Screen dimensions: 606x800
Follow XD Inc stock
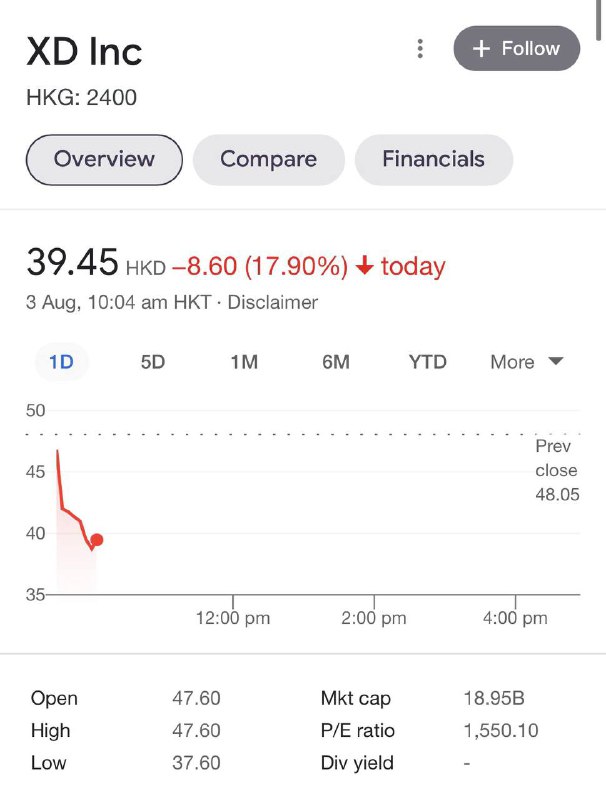(x=516, y=48)
